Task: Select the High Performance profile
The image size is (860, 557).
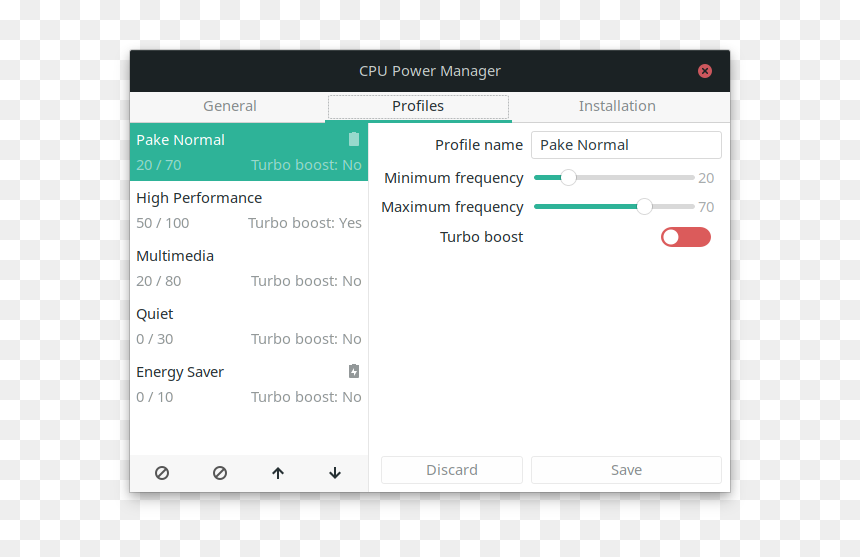Action: pos(249,210)
